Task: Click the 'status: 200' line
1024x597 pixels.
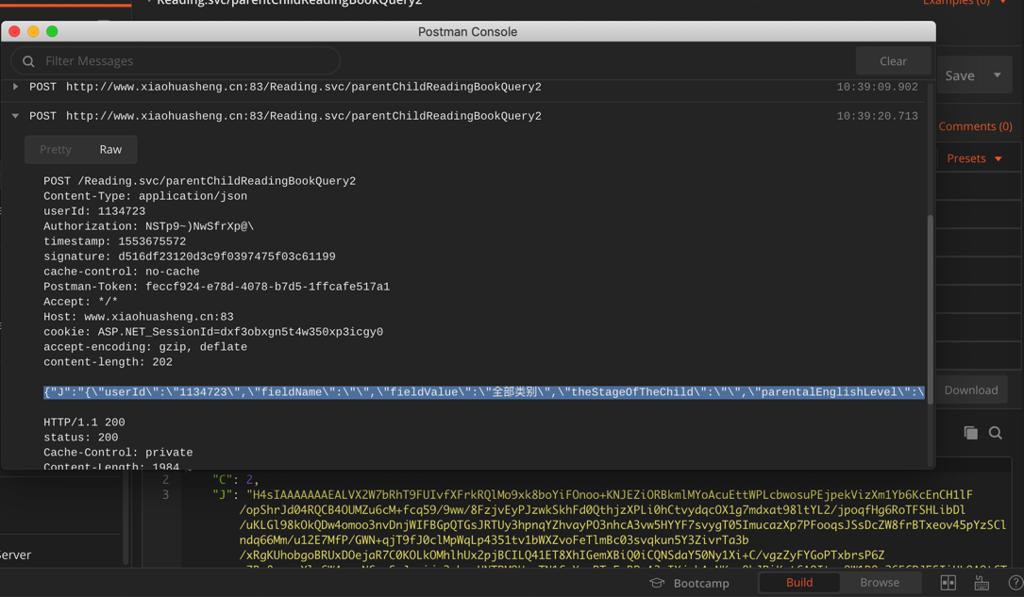Action: tap(80, 437)
